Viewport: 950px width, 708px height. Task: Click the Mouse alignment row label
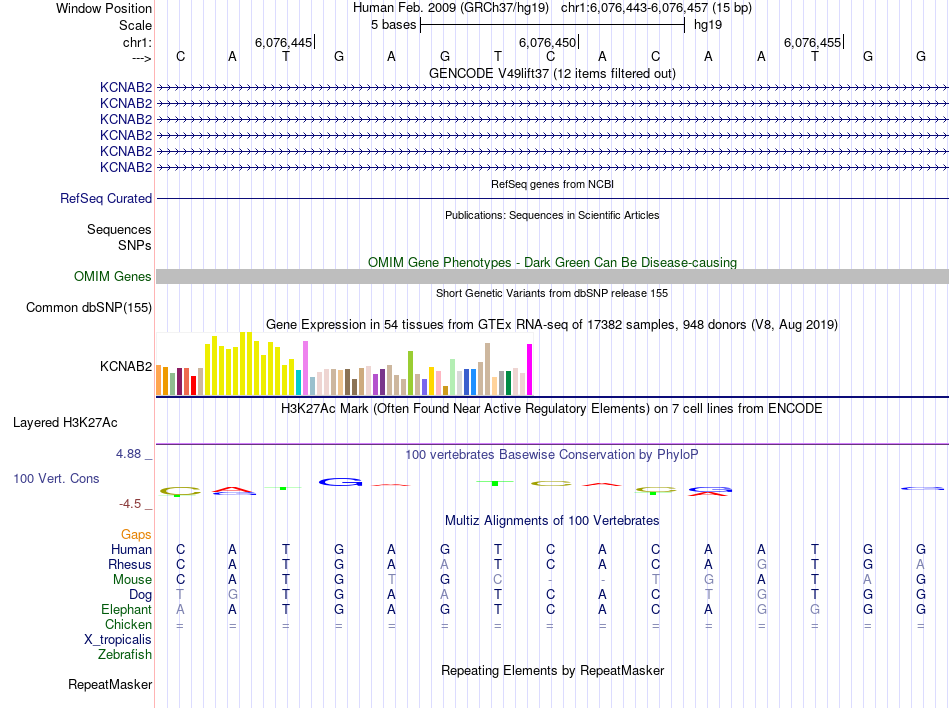tap(132, 580)
